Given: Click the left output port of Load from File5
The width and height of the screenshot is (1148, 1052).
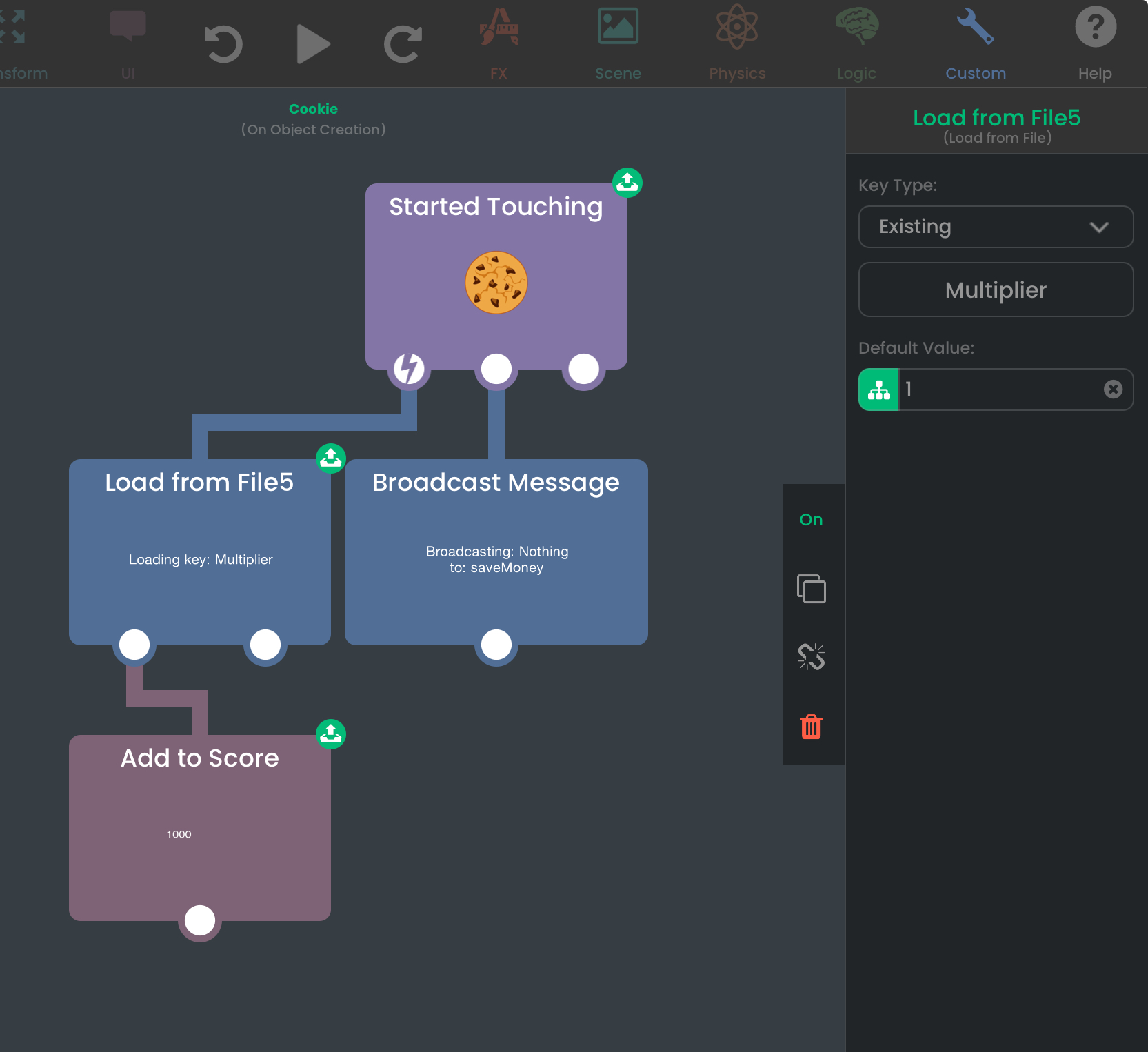Looking at the screenshot, I should 134,645.
